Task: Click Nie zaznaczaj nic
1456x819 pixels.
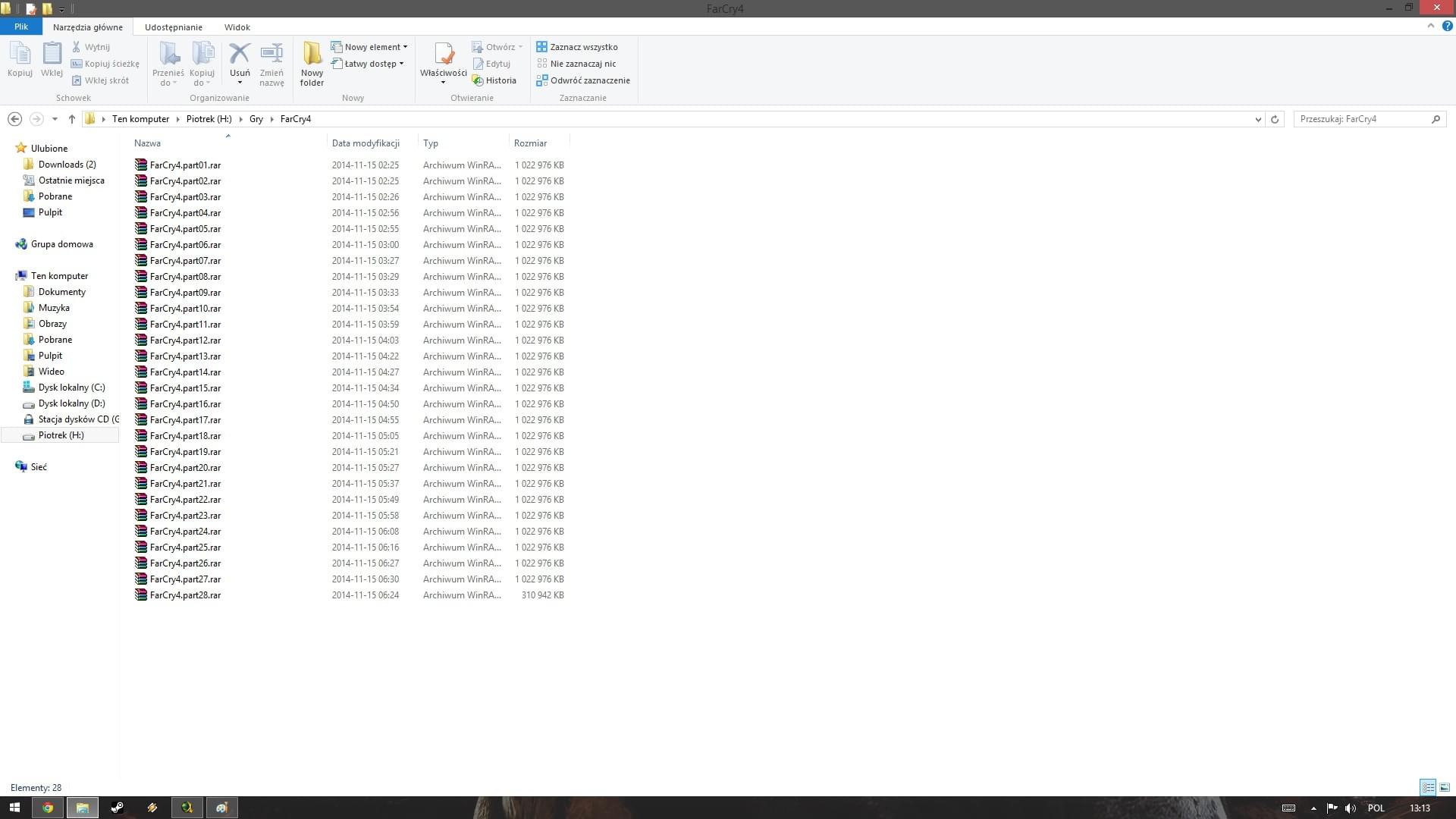Action: 576,64
